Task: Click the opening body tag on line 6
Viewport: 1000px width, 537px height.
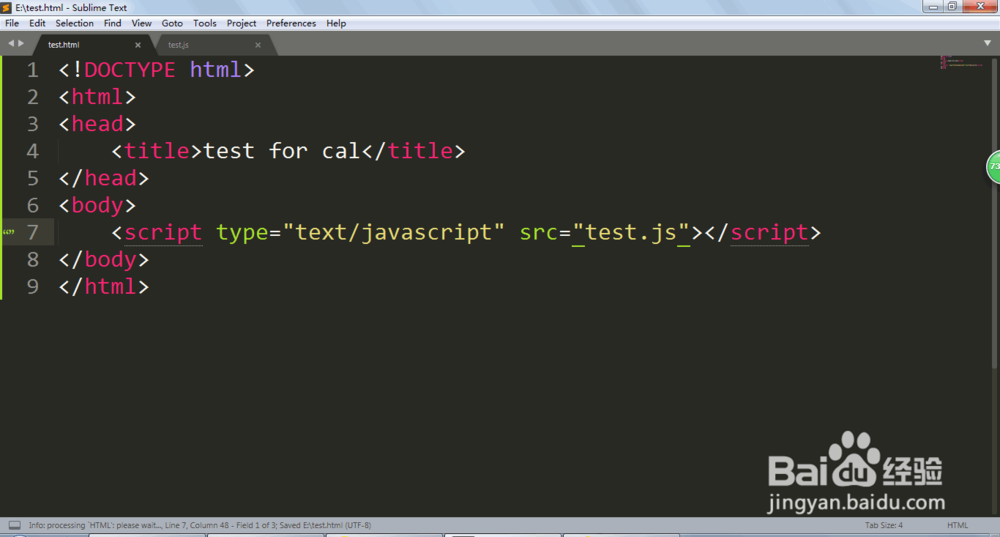Action: coord(97,205)
